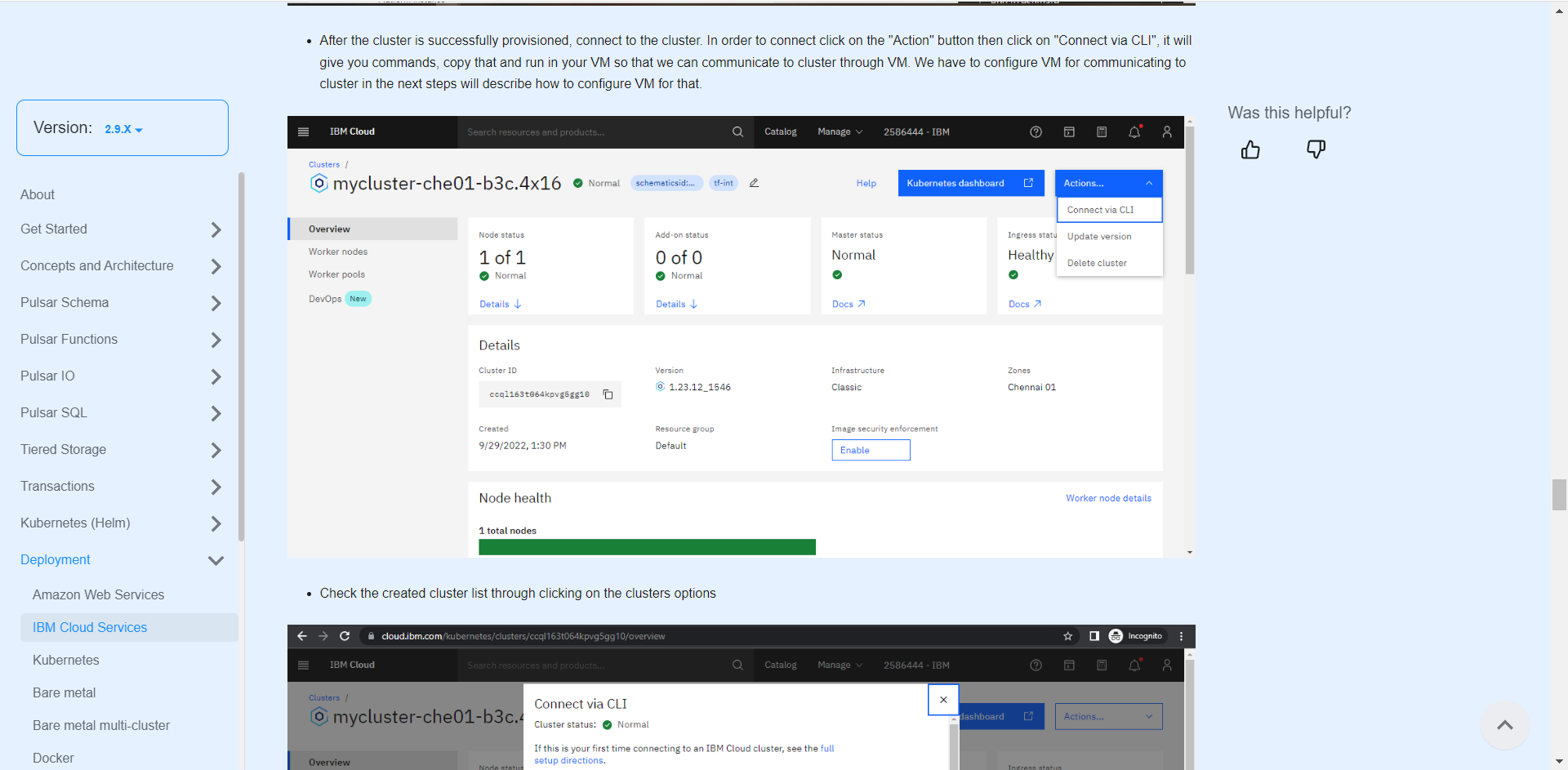Expand the Kubernetes (Helm) section
The height and width of the screenshot is (770, 1568).
216,523
